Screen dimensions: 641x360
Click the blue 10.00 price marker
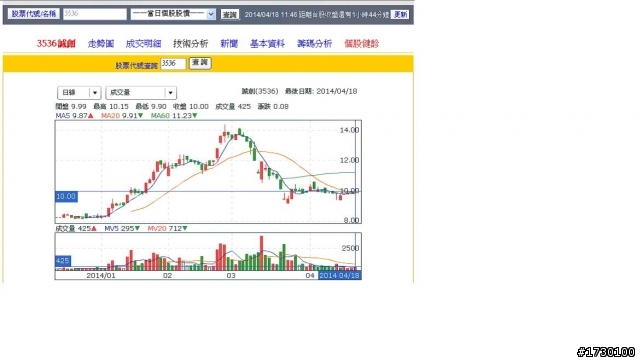coord(66,197)
